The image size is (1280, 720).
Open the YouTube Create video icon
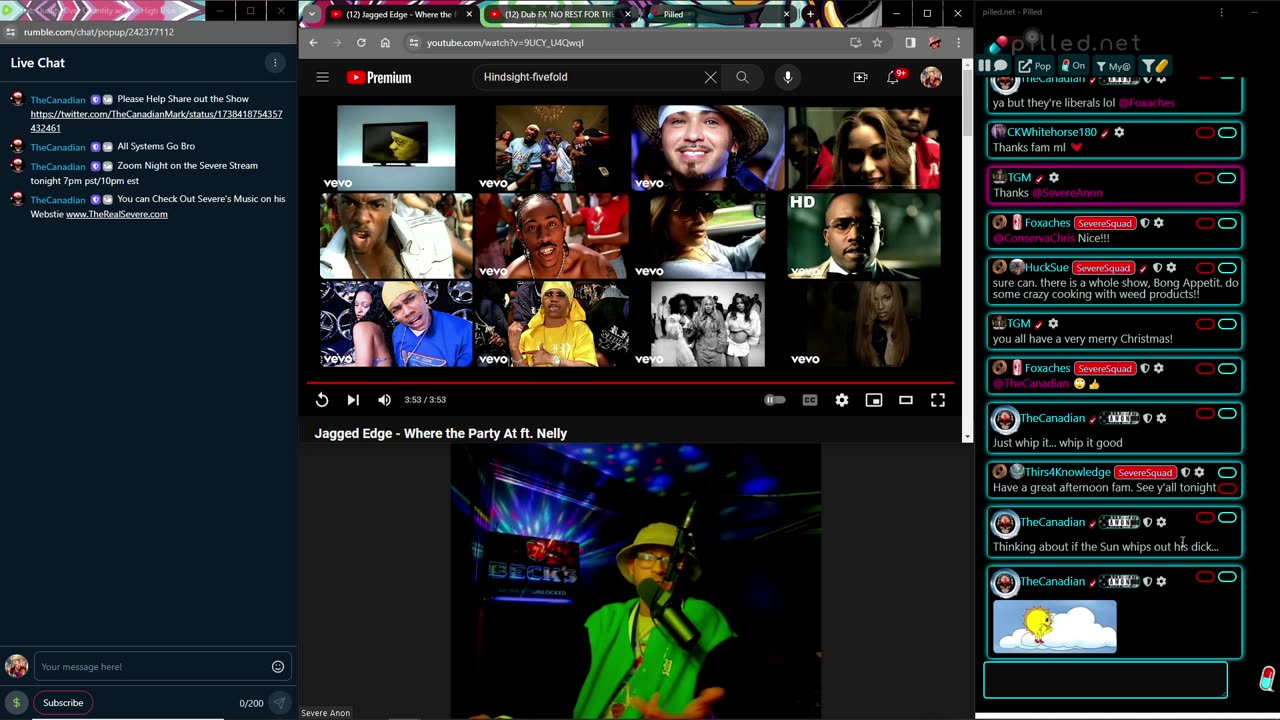pos(860,77)
